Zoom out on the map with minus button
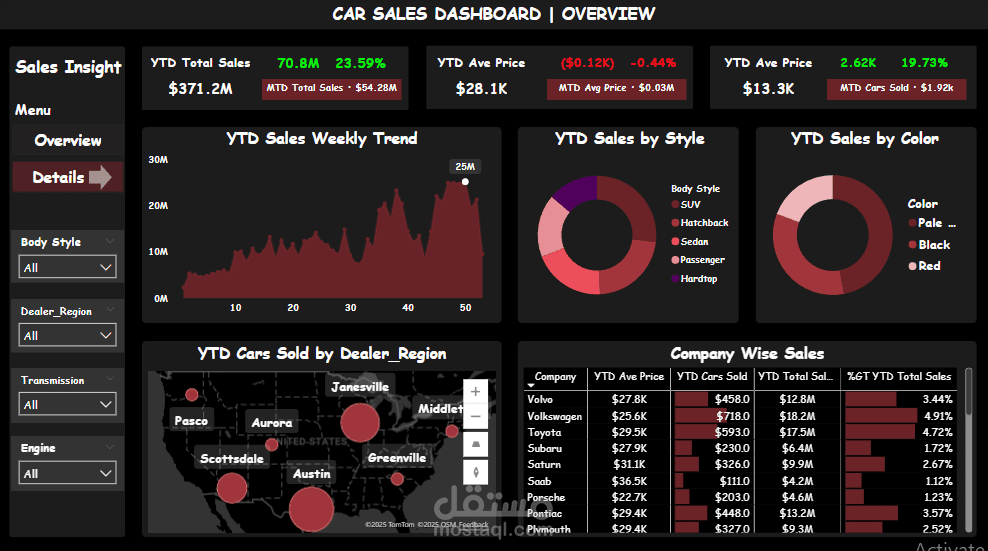This screenshot has height=551, width=988. (476, 416)
